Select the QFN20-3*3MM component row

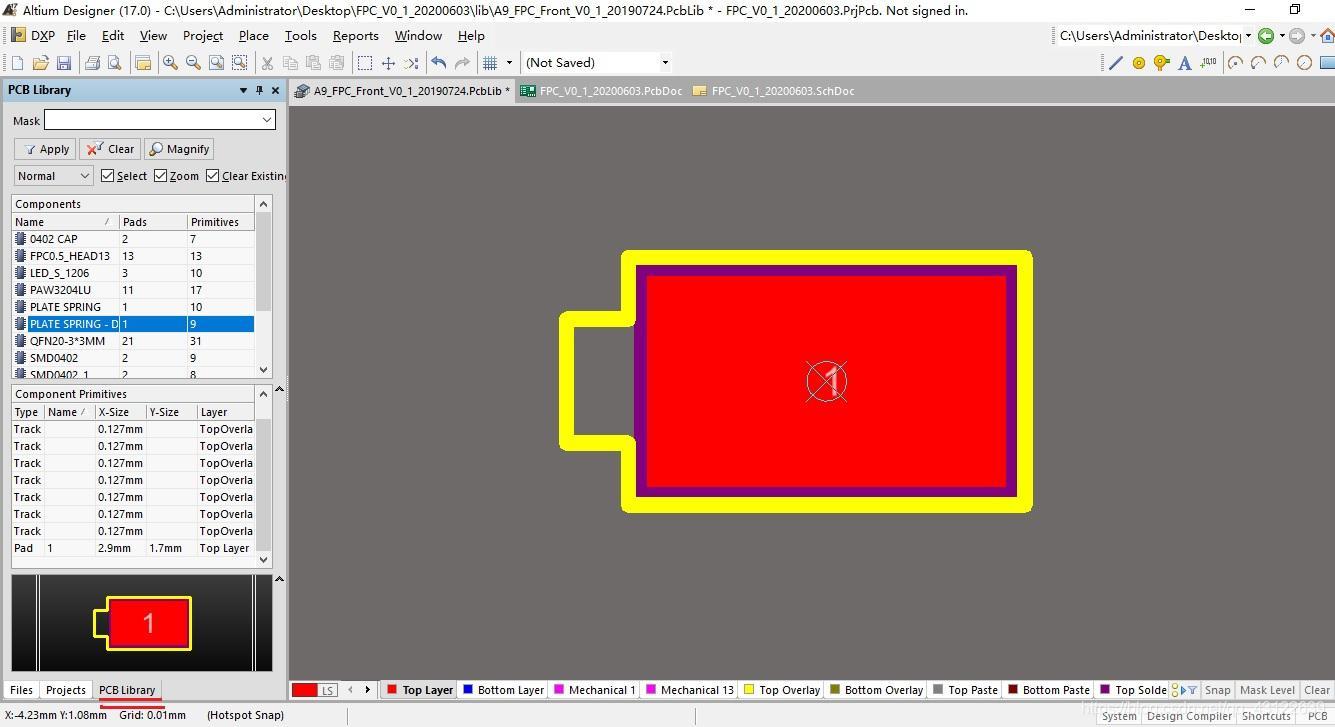(x=134, y=341)
